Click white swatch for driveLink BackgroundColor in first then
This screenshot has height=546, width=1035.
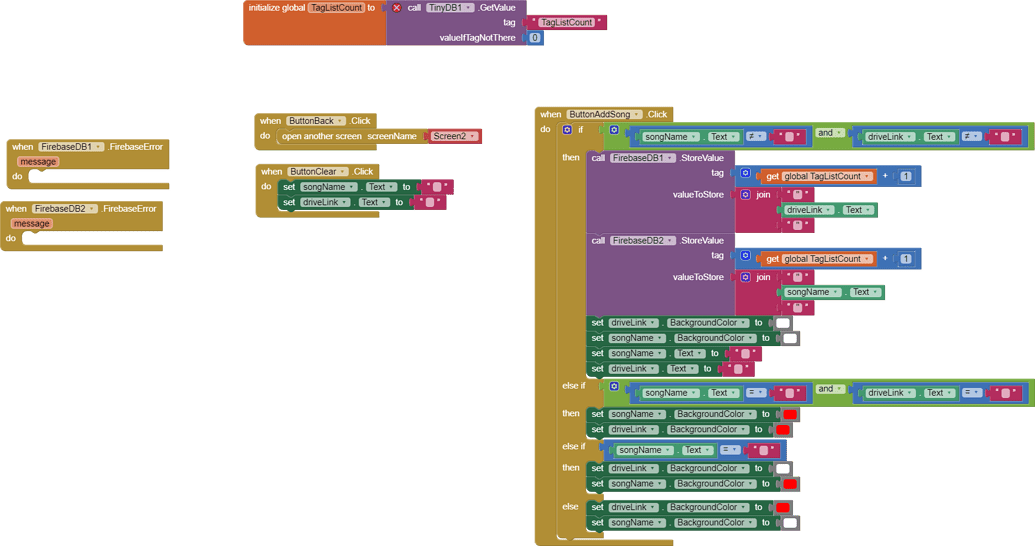tap(783, 324)
